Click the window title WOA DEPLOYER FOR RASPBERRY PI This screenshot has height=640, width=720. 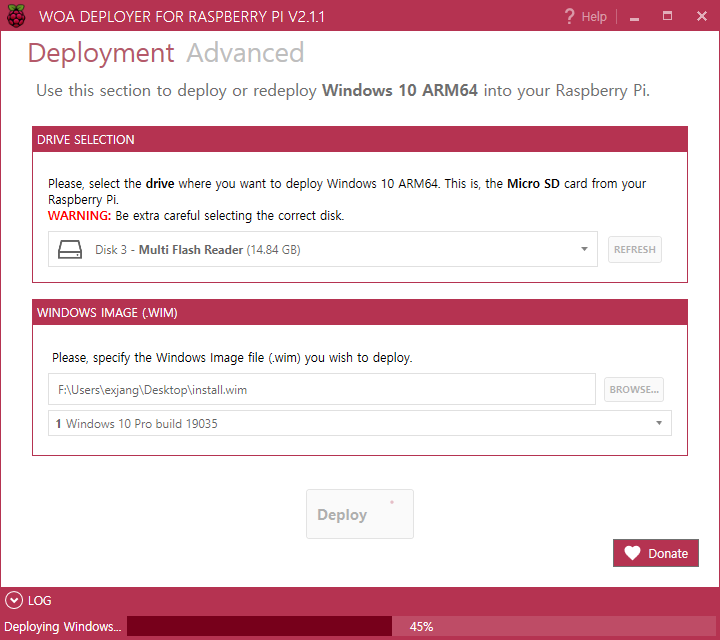[x=182, y=17]
